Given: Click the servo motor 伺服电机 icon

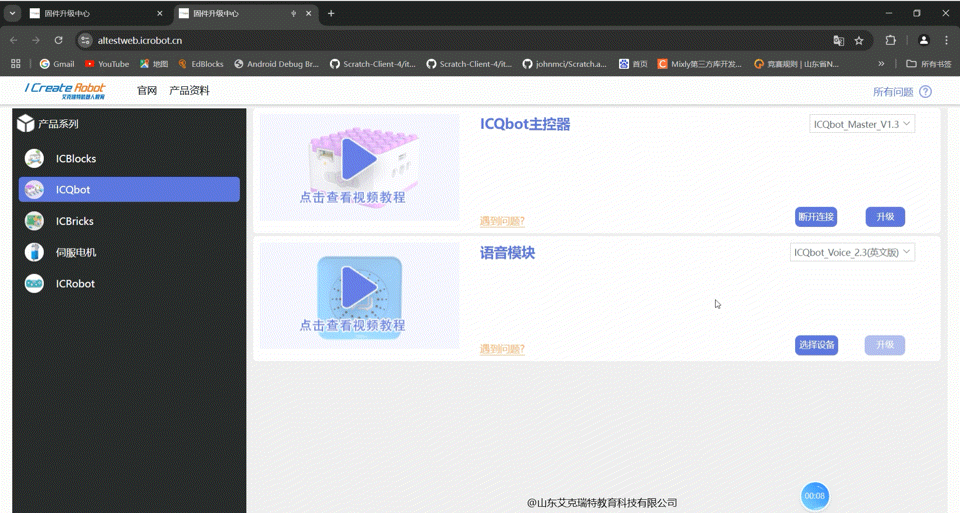Looking at the screenshot, I should [x=34, y=252].
